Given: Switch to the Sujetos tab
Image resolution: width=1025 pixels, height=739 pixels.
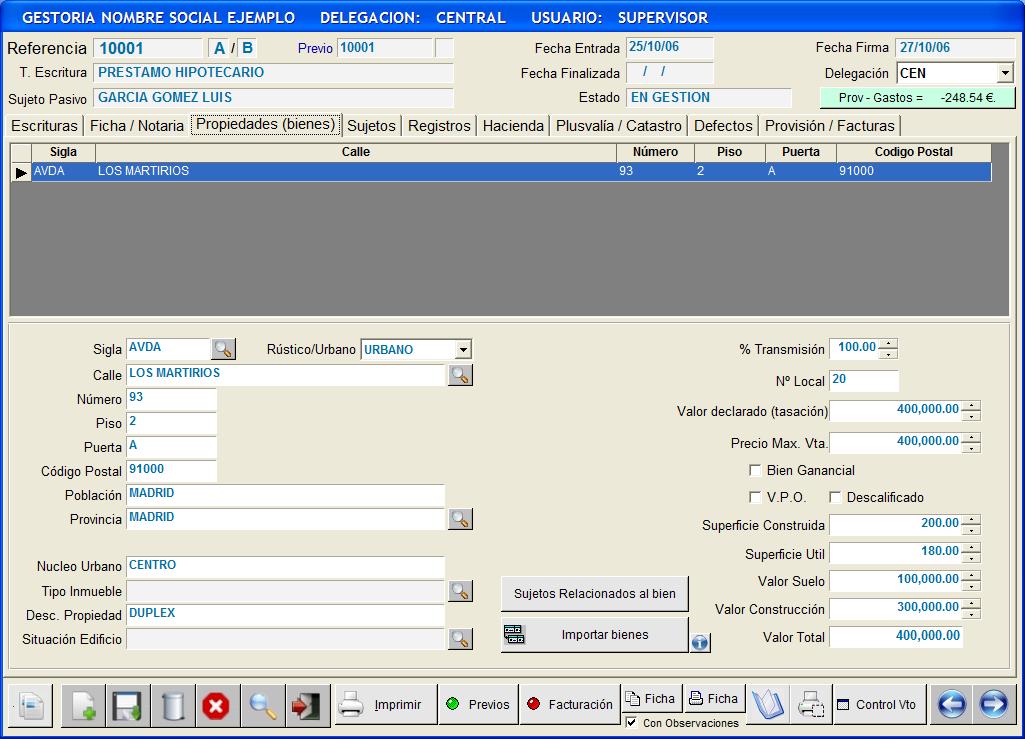Looking at the screenshot, I should tap(371, 126).
